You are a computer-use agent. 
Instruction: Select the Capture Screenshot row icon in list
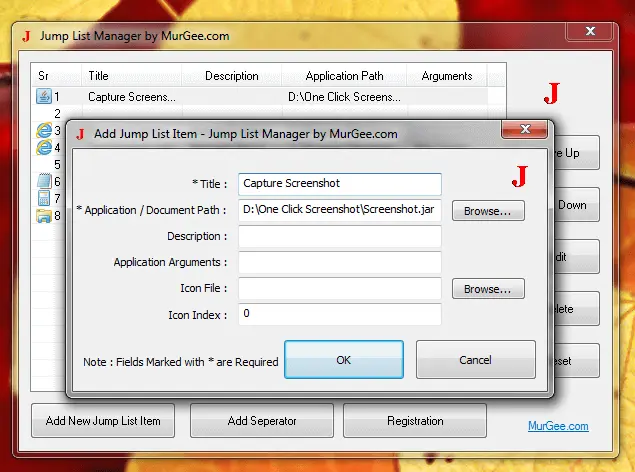tap(43, 97)
